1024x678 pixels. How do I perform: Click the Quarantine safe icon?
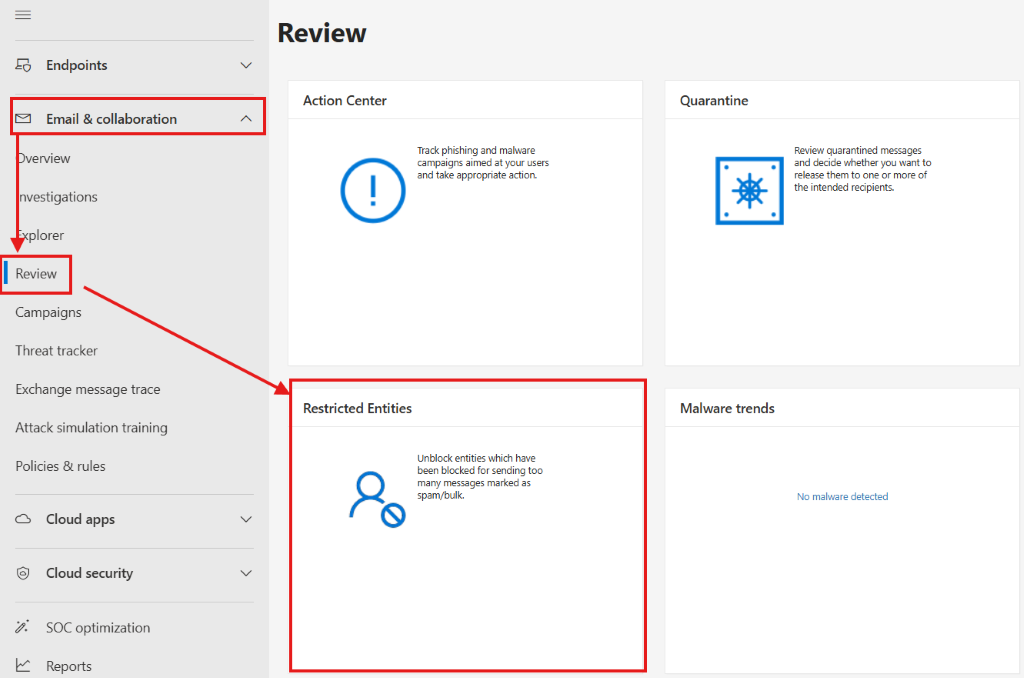[749, 191]
